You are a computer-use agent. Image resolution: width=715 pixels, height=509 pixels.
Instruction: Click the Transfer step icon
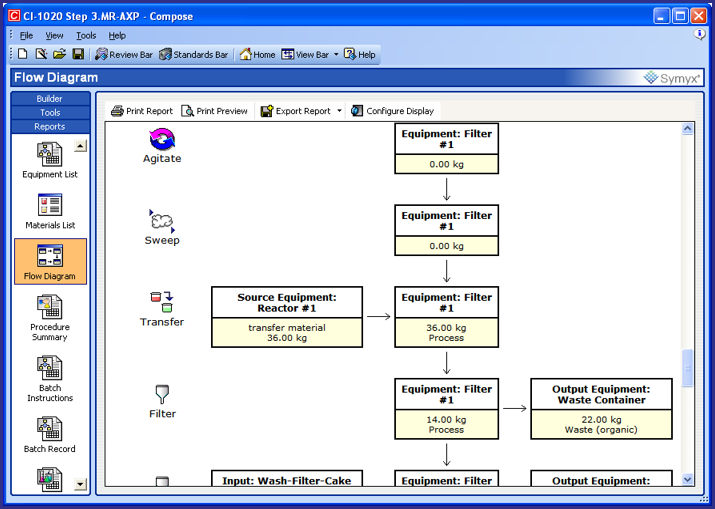pos(161,303)
